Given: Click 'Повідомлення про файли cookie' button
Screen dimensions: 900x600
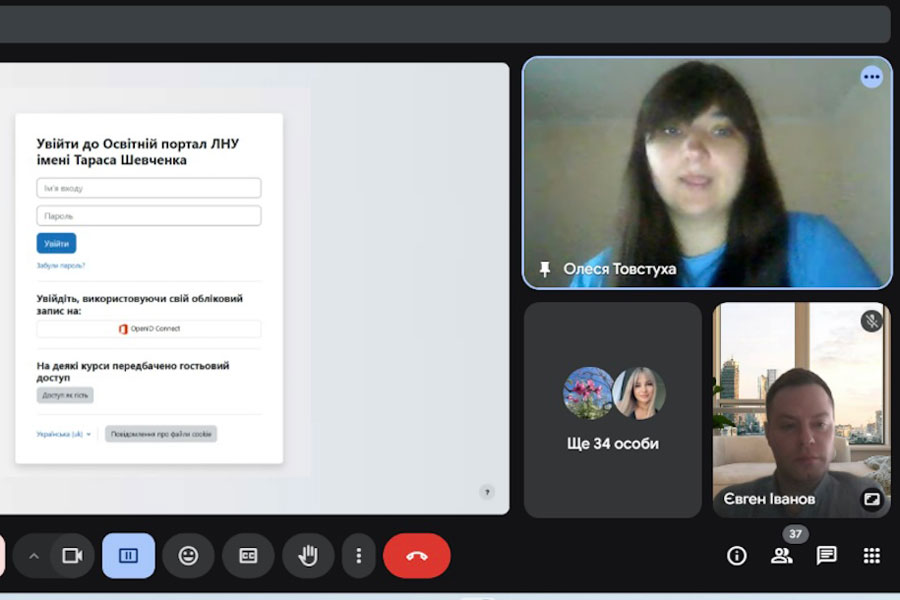Looking at the screenshot, I should (161, 434).
